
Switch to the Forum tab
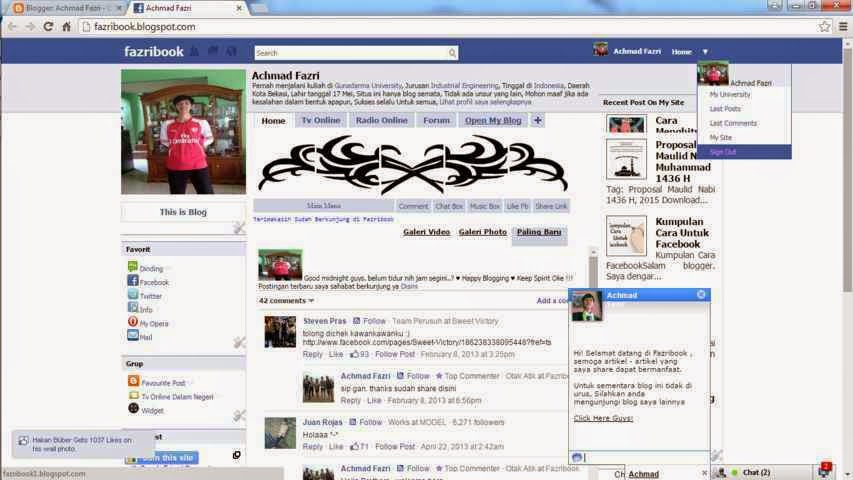[436, 120]
